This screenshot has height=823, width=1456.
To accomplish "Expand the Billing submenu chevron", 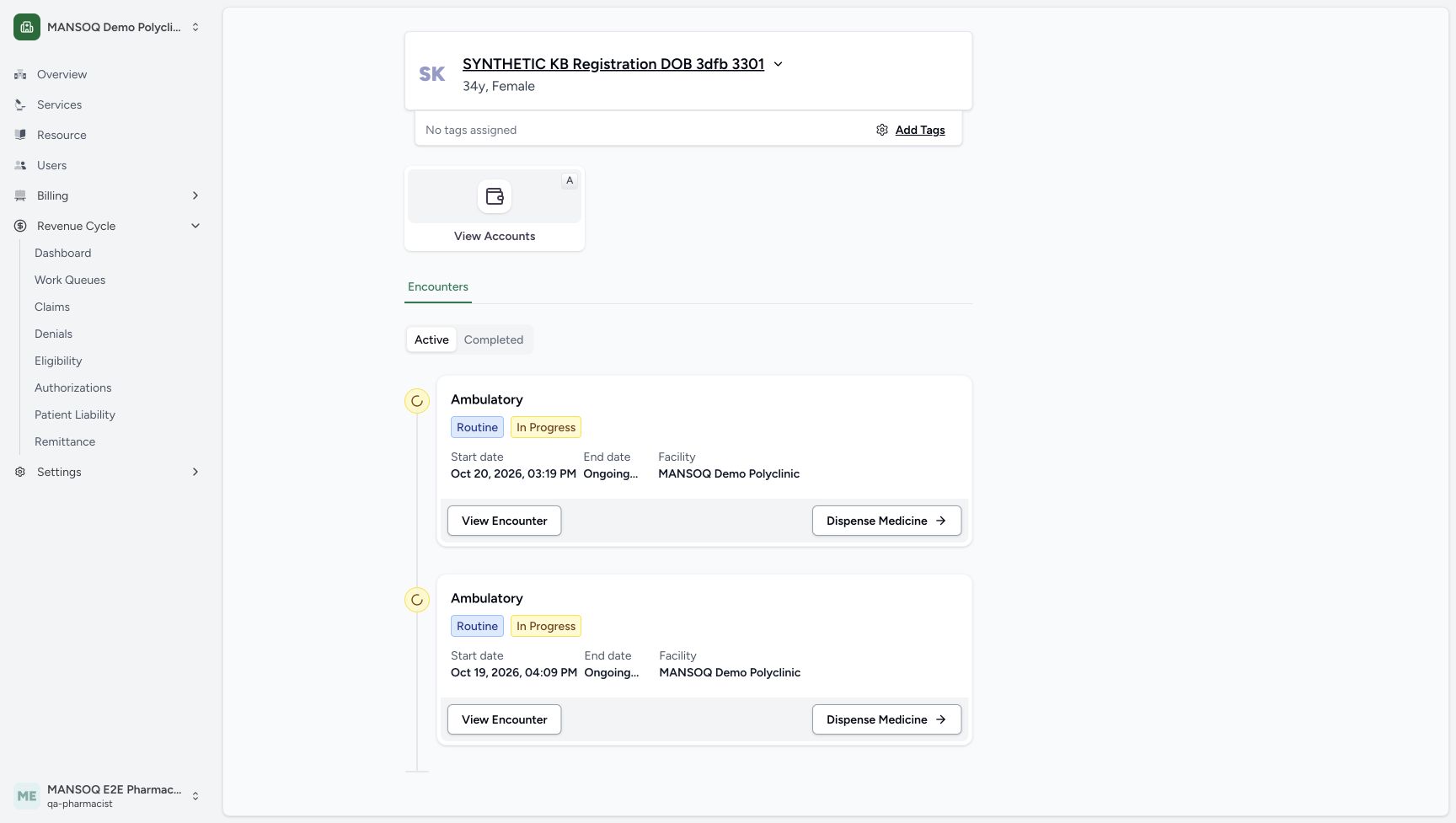I will click(x=195, y=195).
